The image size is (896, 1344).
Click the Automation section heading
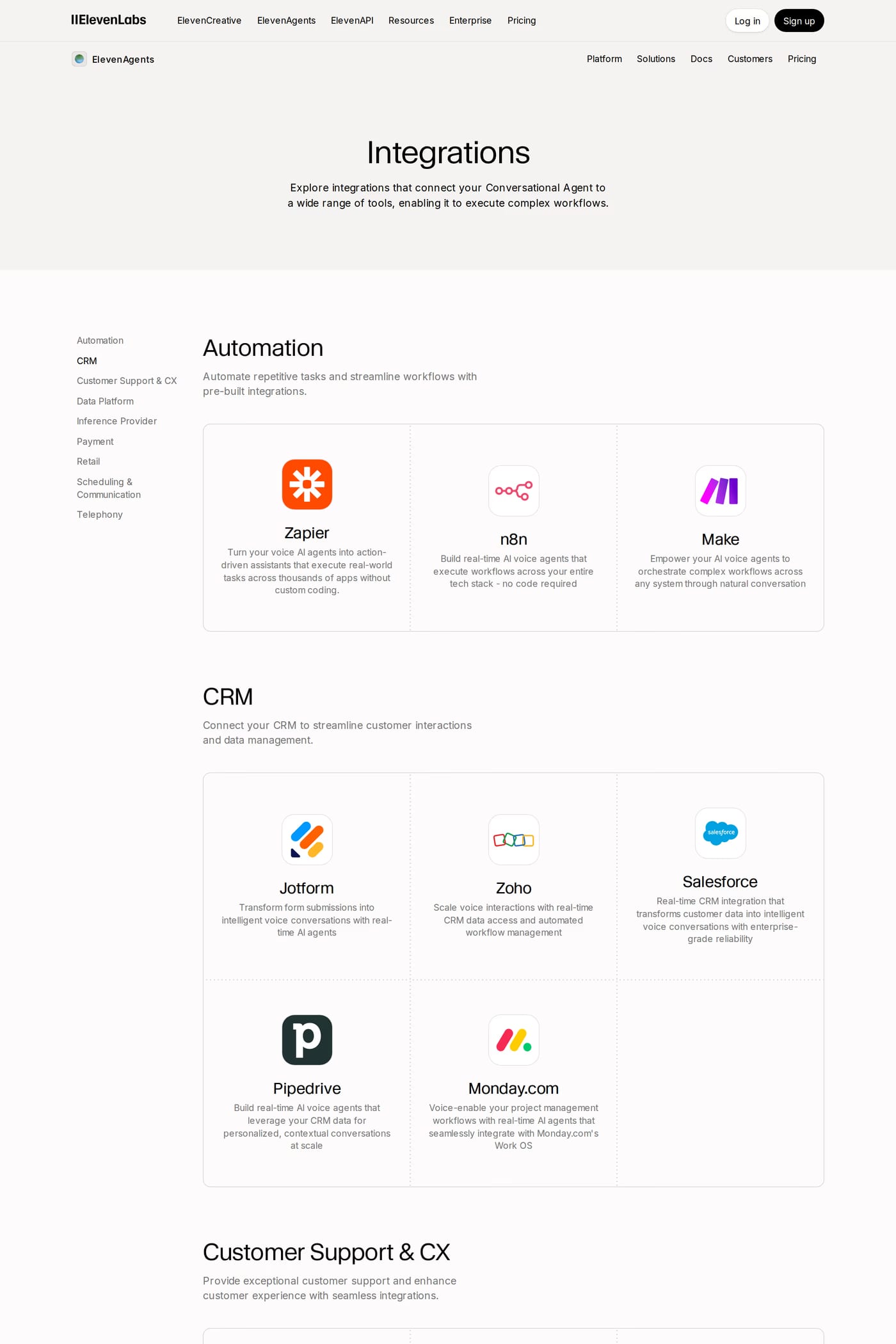[263, 348]
